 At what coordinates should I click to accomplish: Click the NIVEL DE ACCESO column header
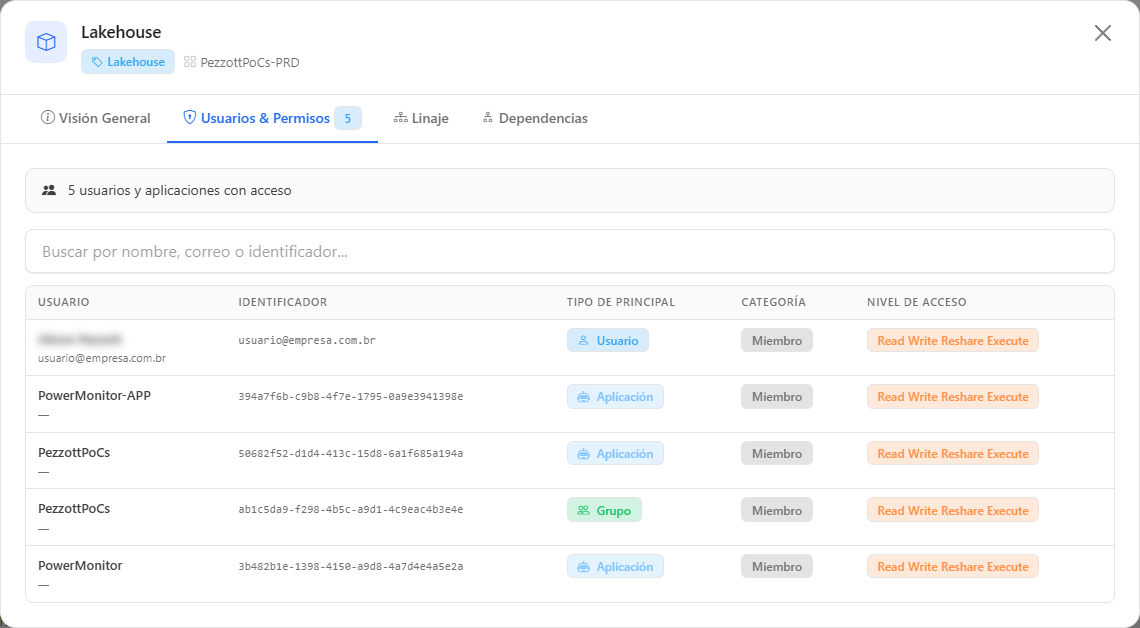[x=917, y=302]
